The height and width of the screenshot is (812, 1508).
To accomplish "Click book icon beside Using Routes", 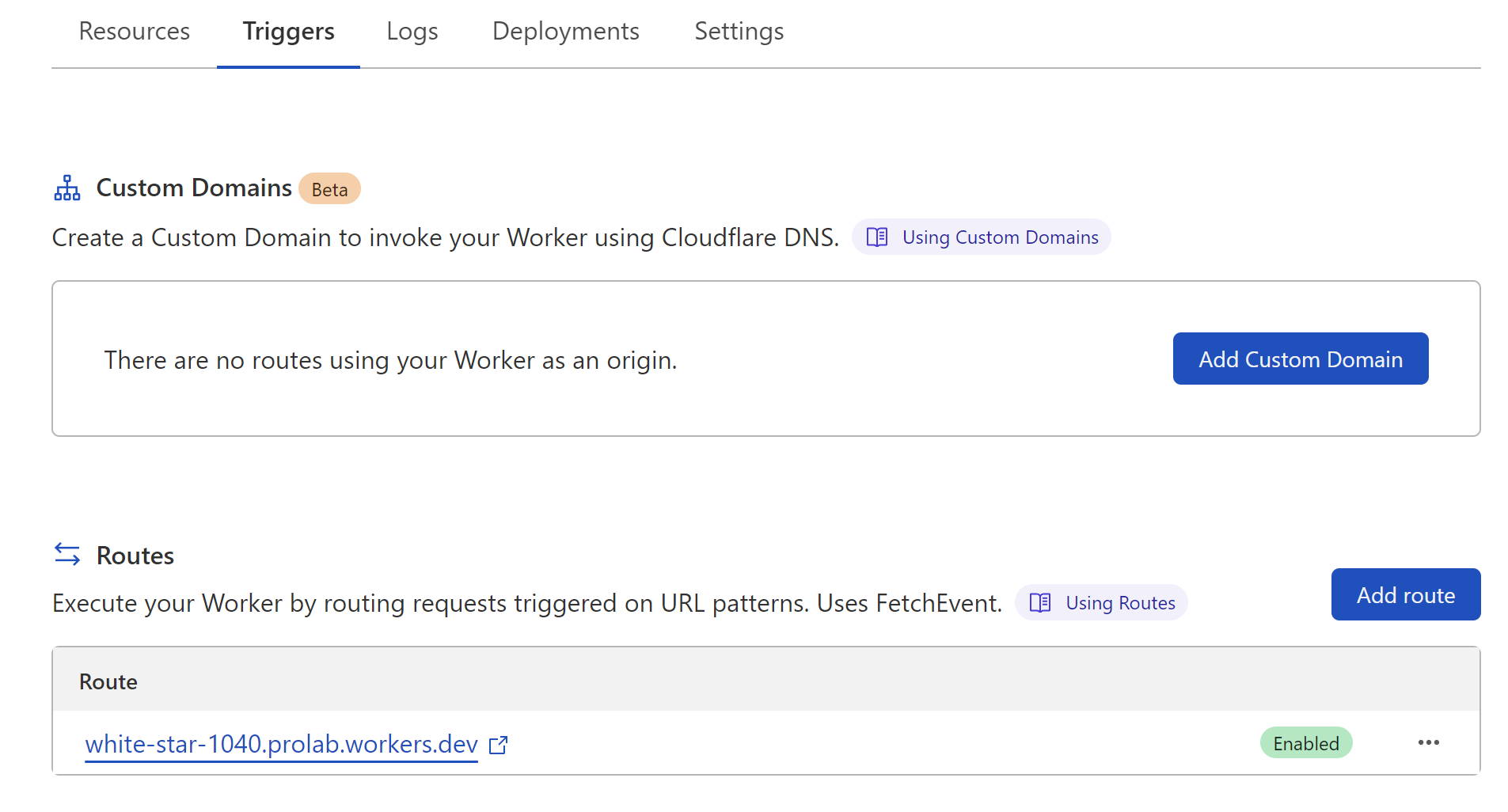I will (1040, 603).
